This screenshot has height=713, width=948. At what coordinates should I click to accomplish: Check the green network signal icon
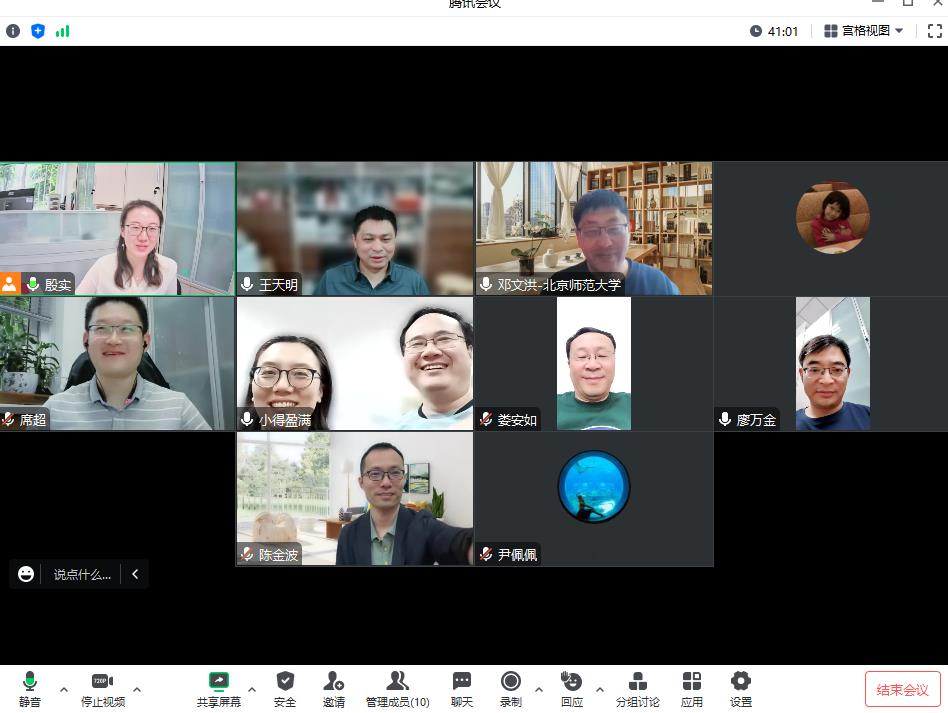tap(63, 31)
